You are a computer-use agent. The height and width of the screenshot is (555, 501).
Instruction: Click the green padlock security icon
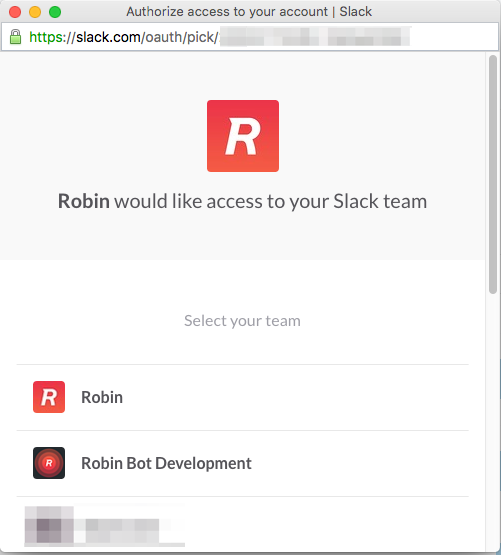point(15,37)
